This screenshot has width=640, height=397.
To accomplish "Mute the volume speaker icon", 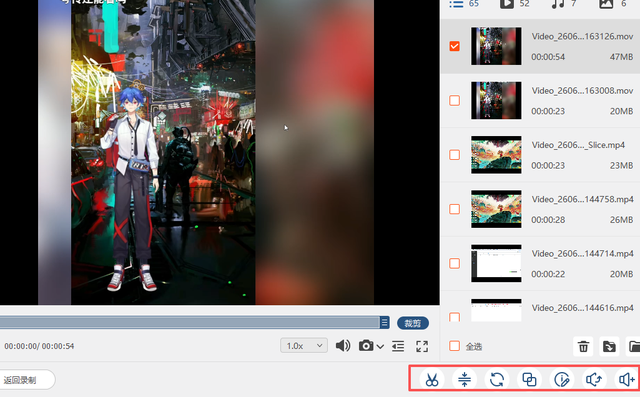I will (x=343, y=346).
